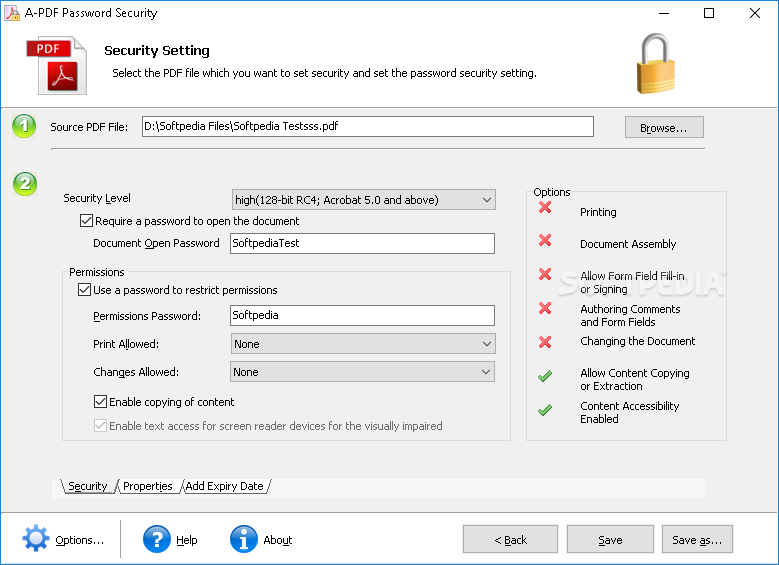The image size is (779, 565).
Task: Click the Security Setting heading
Action: click(157, 51)
